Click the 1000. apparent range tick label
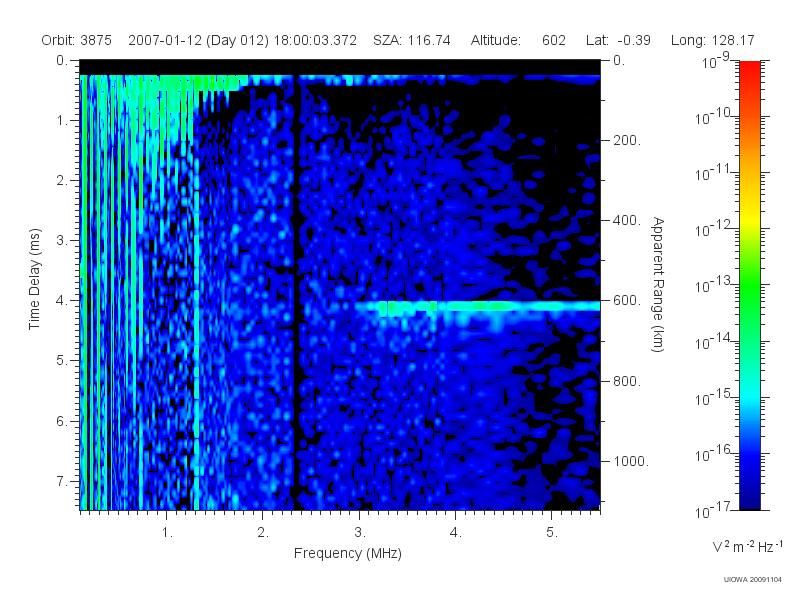Image resolution: width=800 pixels, height=600 pixels. [x=631, y=461]
